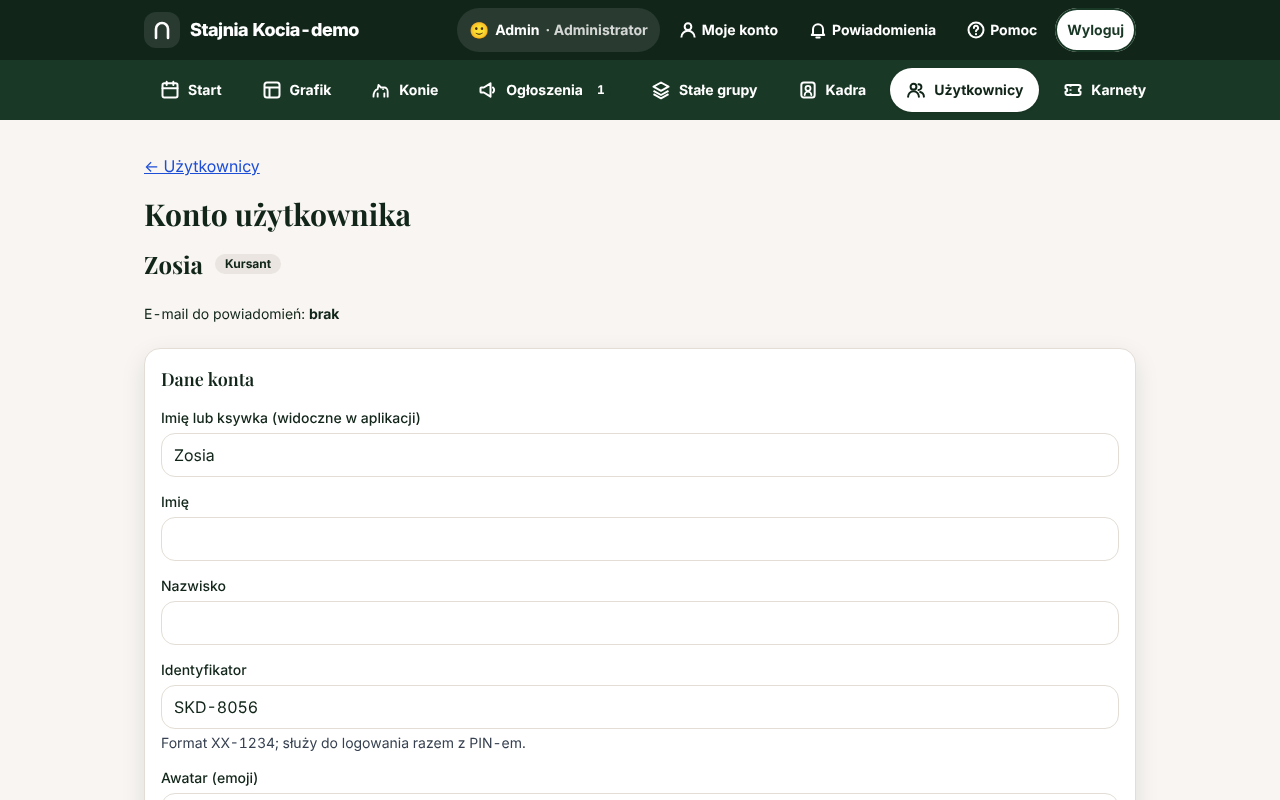Viewport: 1280px width, 800px height.
Task: Click the person icon beside Moje konto
Action: [x=687, y=30]
